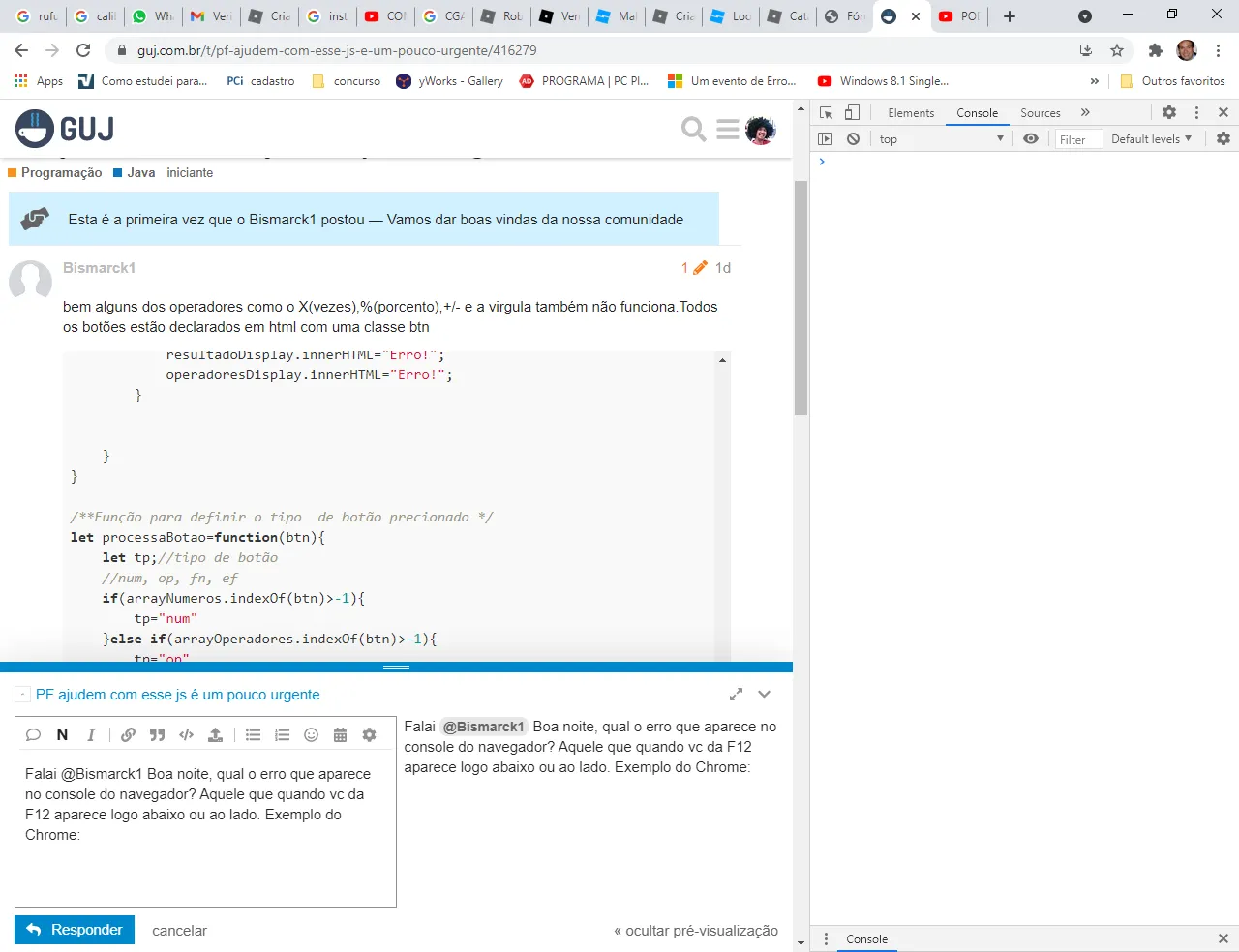Open the JavaScript context 'top' dropdown
The height and width of the screenshot is (952, 1239).
[x=941, y=139]
